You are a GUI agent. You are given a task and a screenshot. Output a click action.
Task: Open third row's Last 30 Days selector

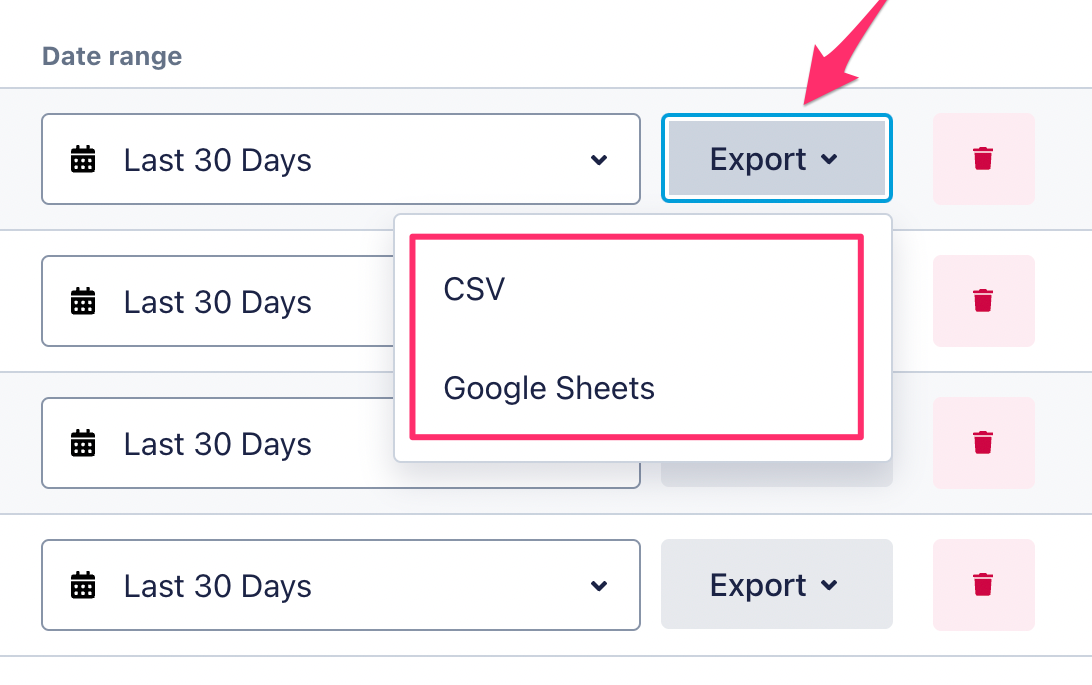coord(217,444)
